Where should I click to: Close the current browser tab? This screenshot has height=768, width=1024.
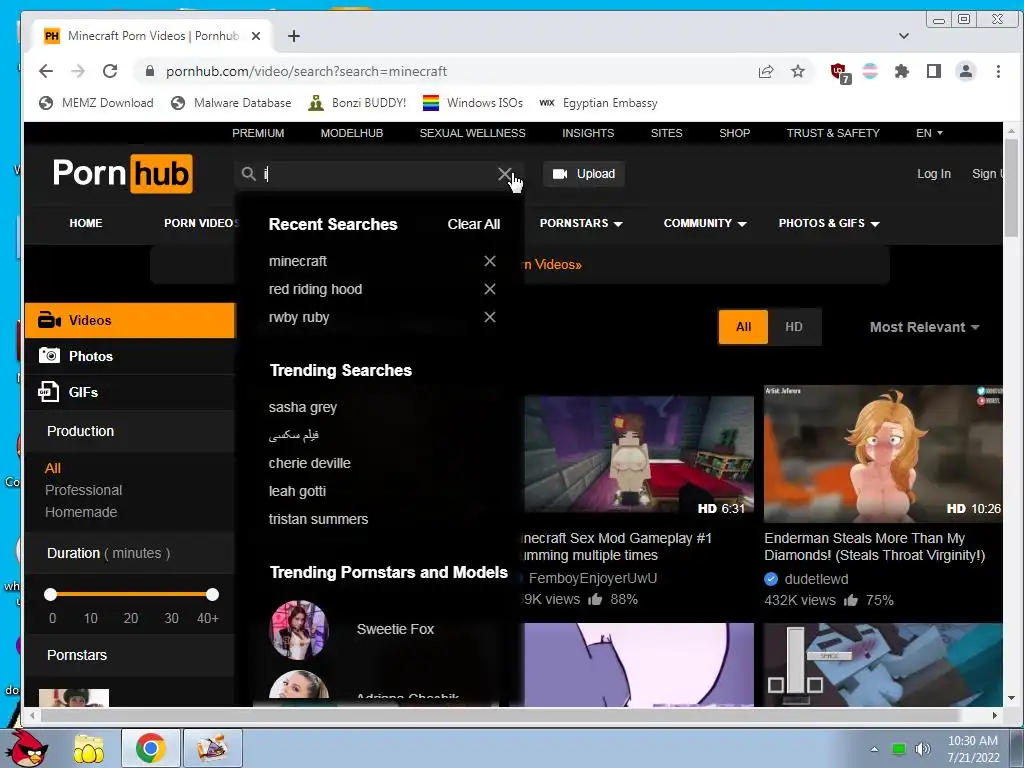256,36
